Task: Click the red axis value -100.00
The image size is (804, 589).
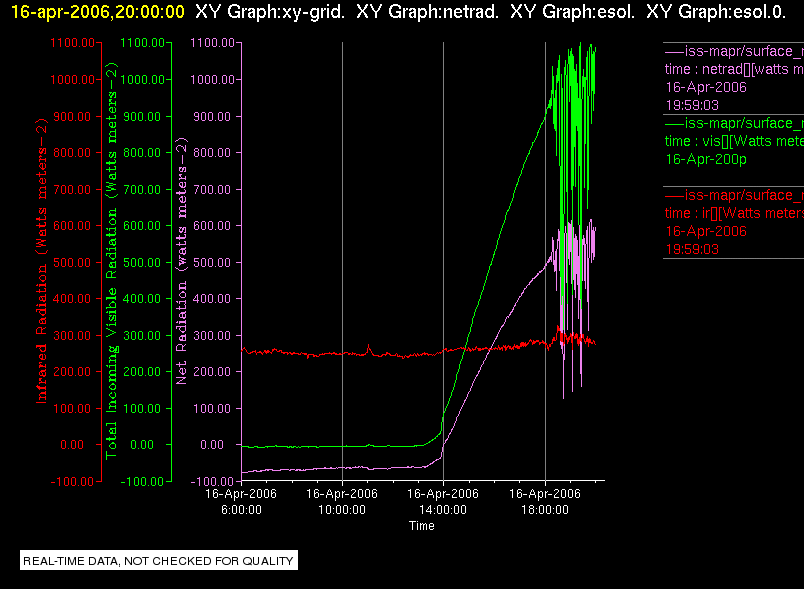Action: tap(72, 481)
